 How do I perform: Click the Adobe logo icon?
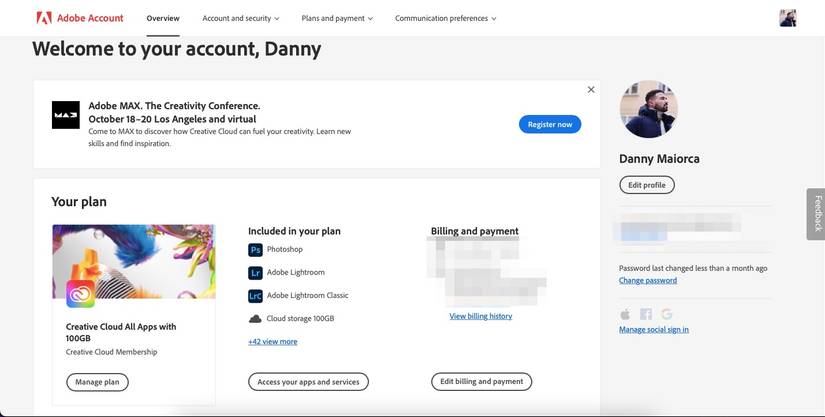(x=43, y=18)
